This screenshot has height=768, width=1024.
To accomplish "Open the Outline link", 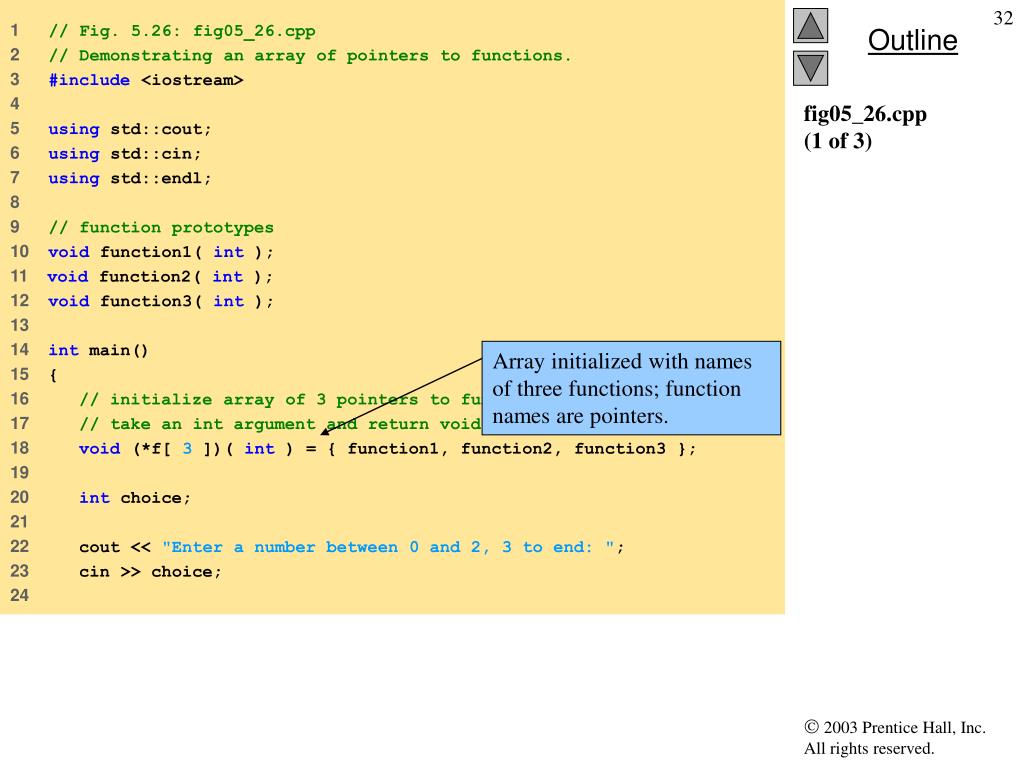I will point(912,40).
